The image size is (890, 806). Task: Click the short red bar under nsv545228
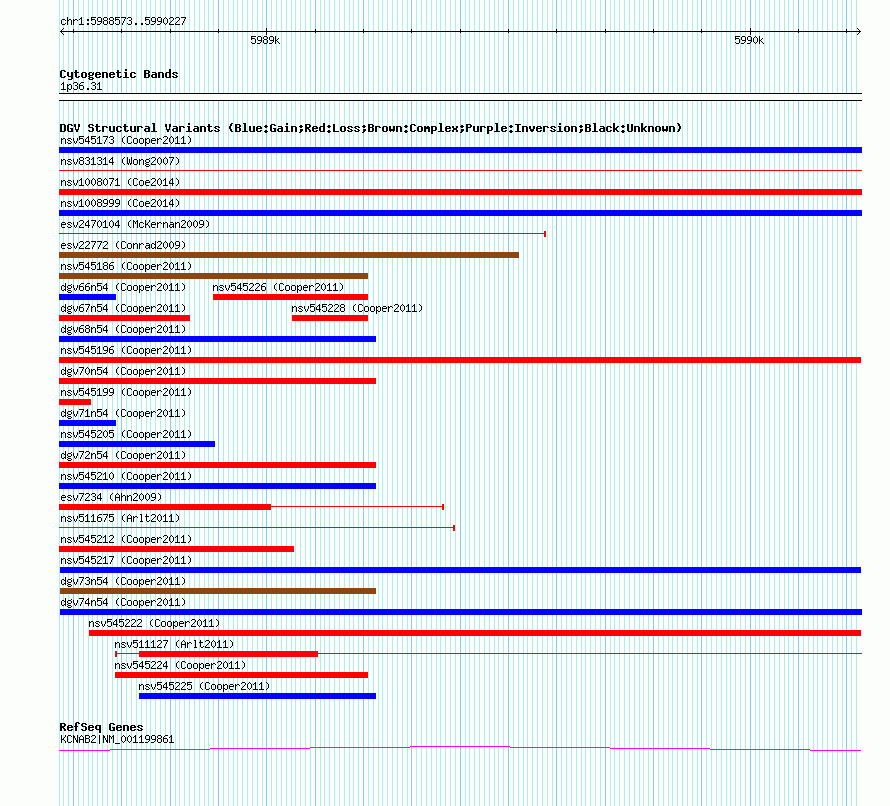pyautogui.click(x=330, y=318)
